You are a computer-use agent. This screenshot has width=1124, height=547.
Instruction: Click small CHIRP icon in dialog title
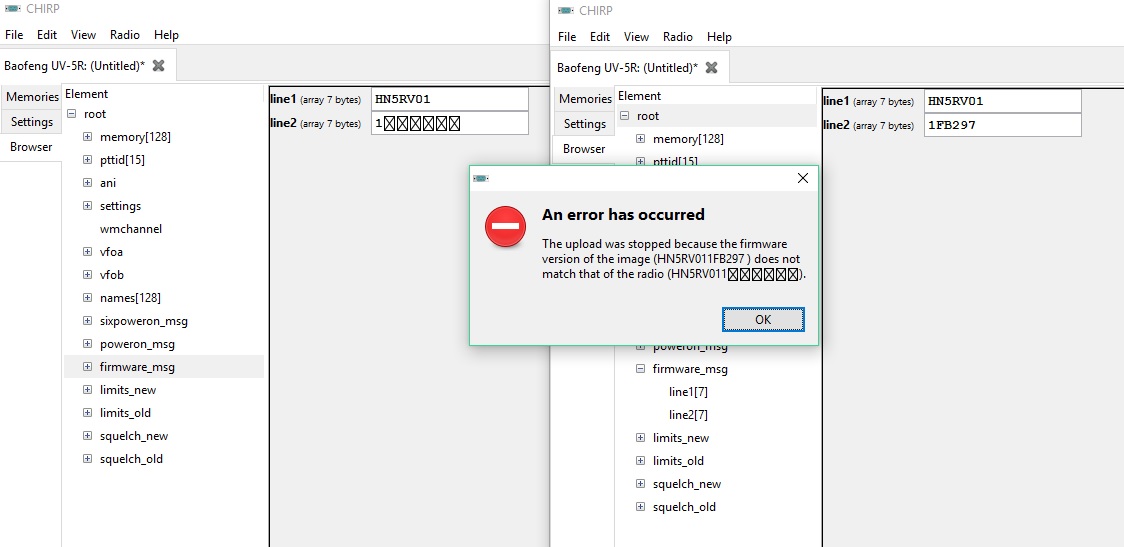pos(481,179)
